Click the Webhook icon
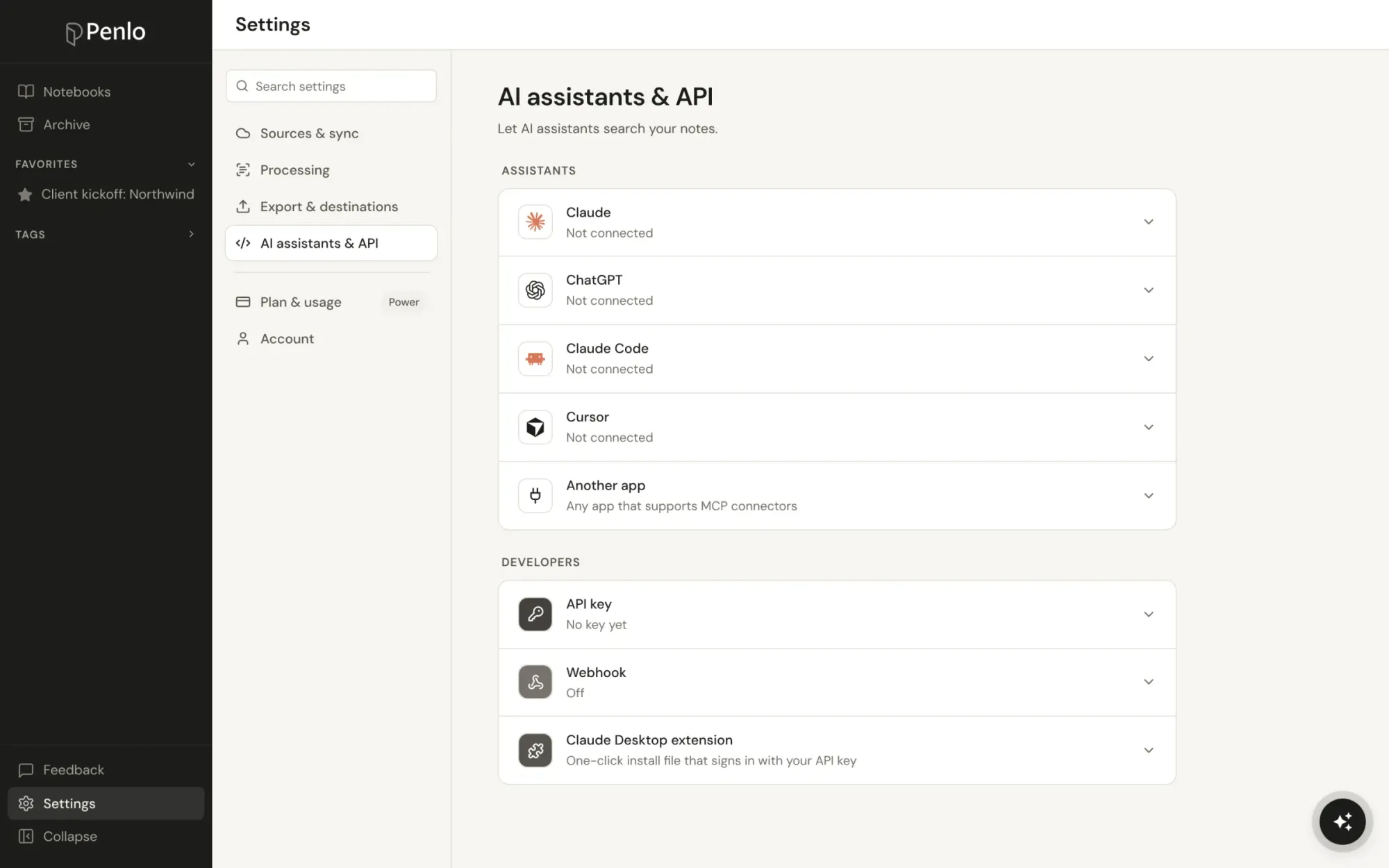 [x=535, y=682]
